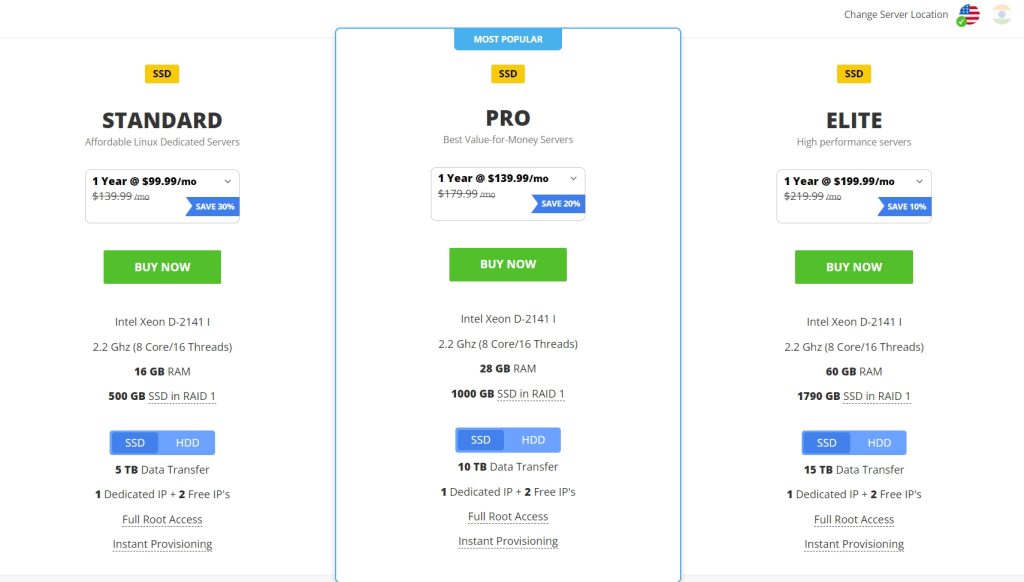This screenshot has height=582, width=1024.
Task: Select the SSD tab in the Pro plan
Action: tap(481, 440)
